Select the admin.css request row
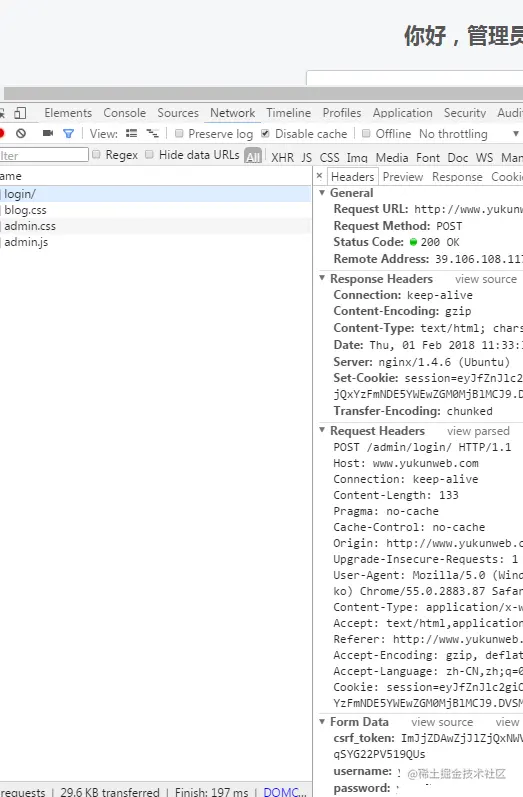 pos(156,226)
